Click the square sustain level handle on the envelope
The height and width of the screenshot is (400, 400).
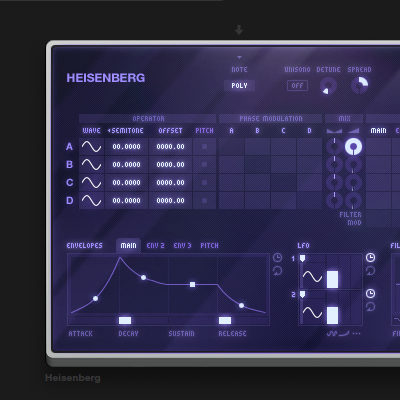coord(192,284)
